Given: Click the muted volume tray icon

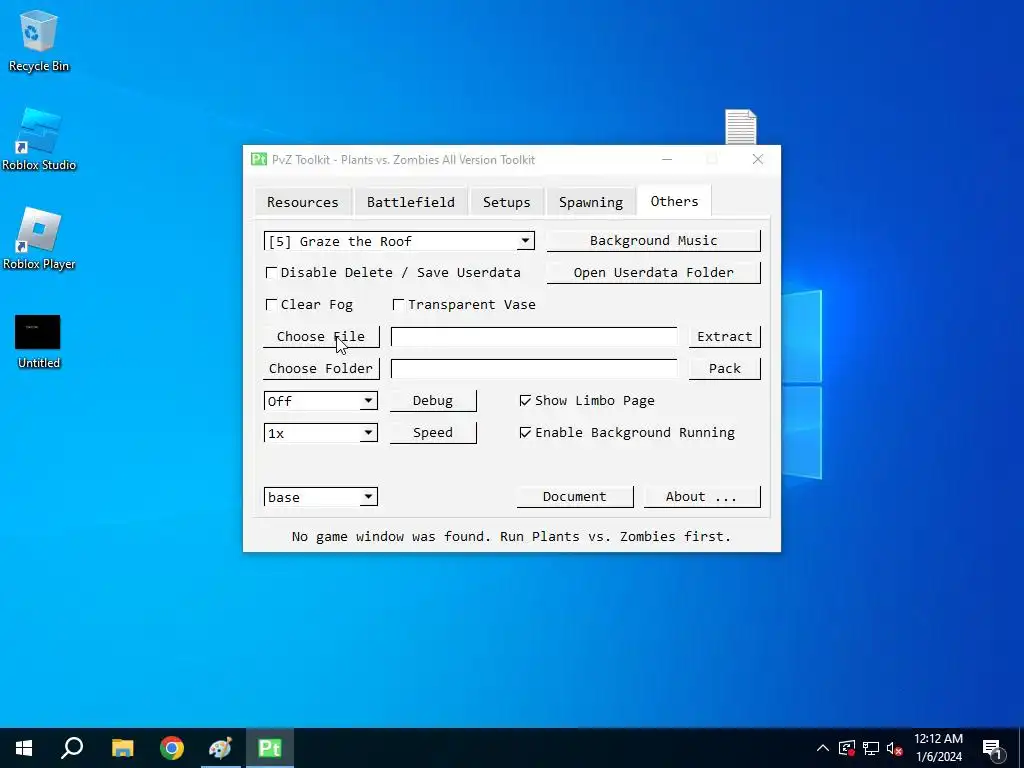Looking at the screenshot, I should (x=894, y=748).
